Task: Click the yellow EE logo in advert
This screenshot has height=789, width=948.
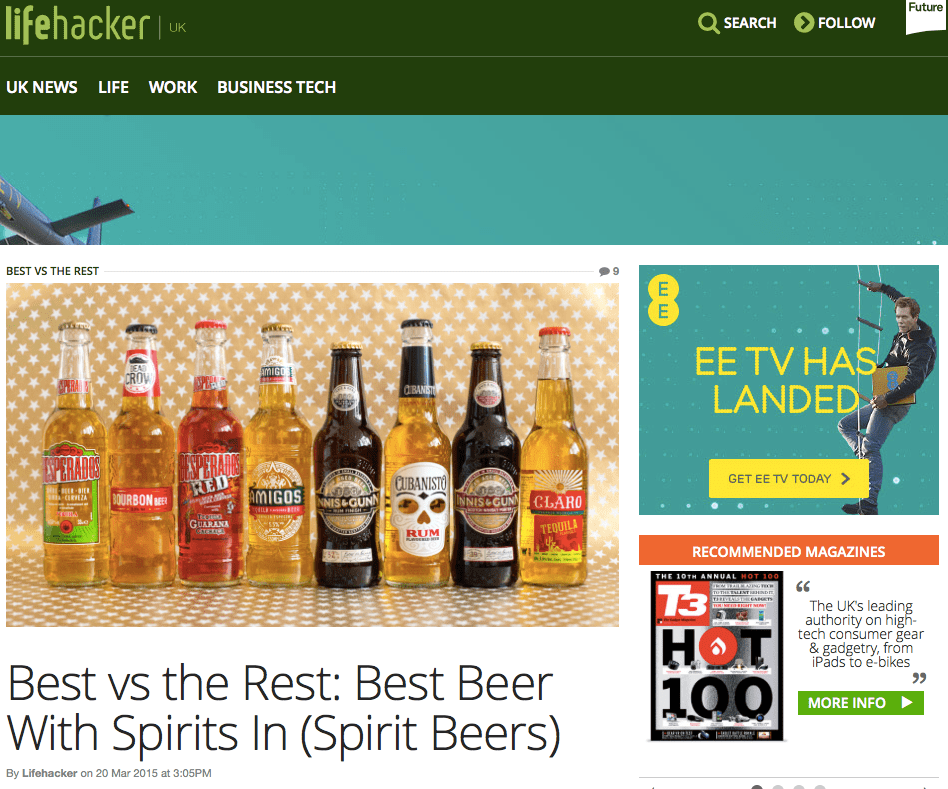Action: pyautogui.click(x=663, y=300)
